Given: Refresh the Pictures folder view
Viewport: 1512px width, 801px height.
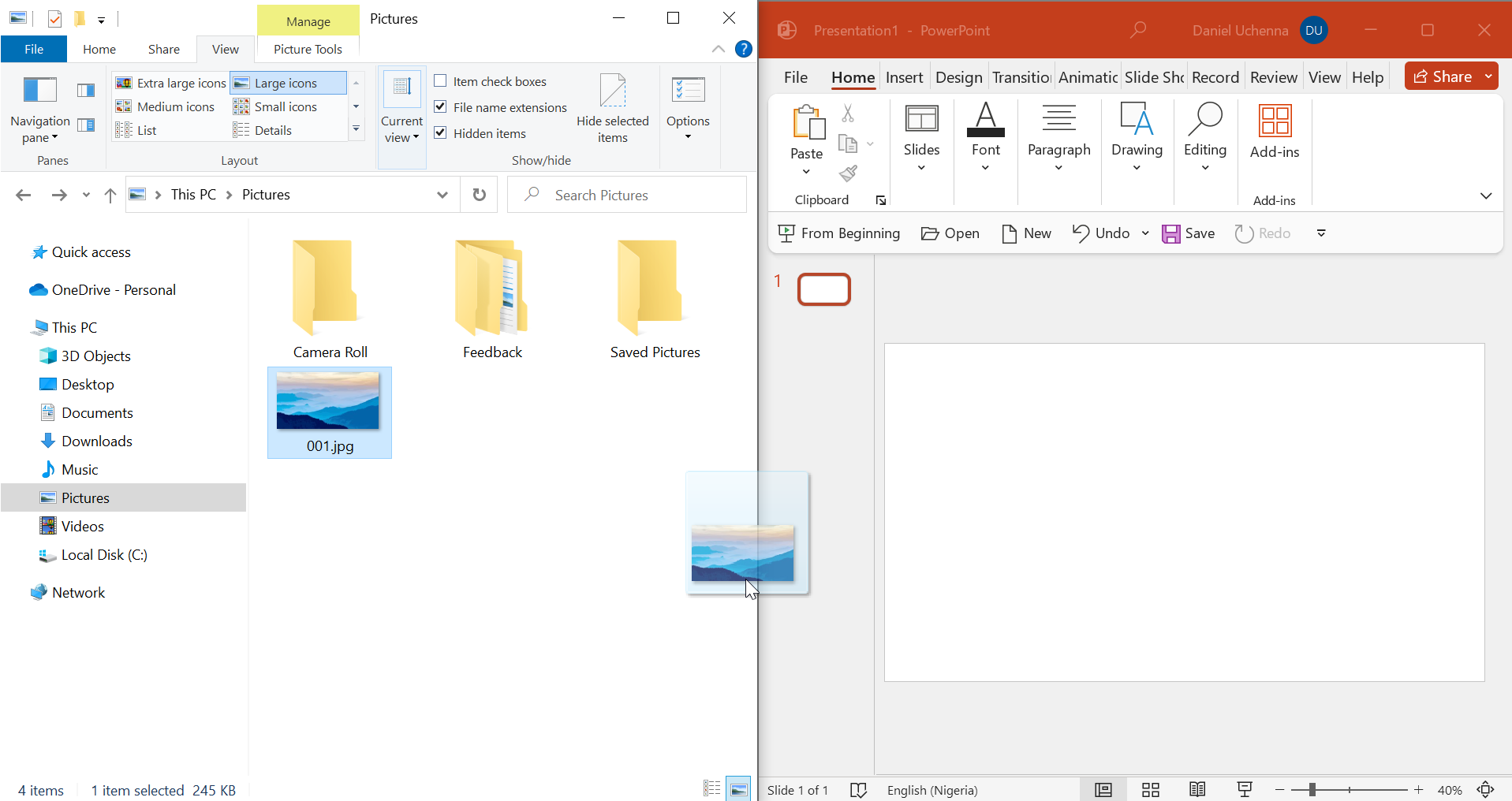Looking at the screenshot, I should 479,195.
